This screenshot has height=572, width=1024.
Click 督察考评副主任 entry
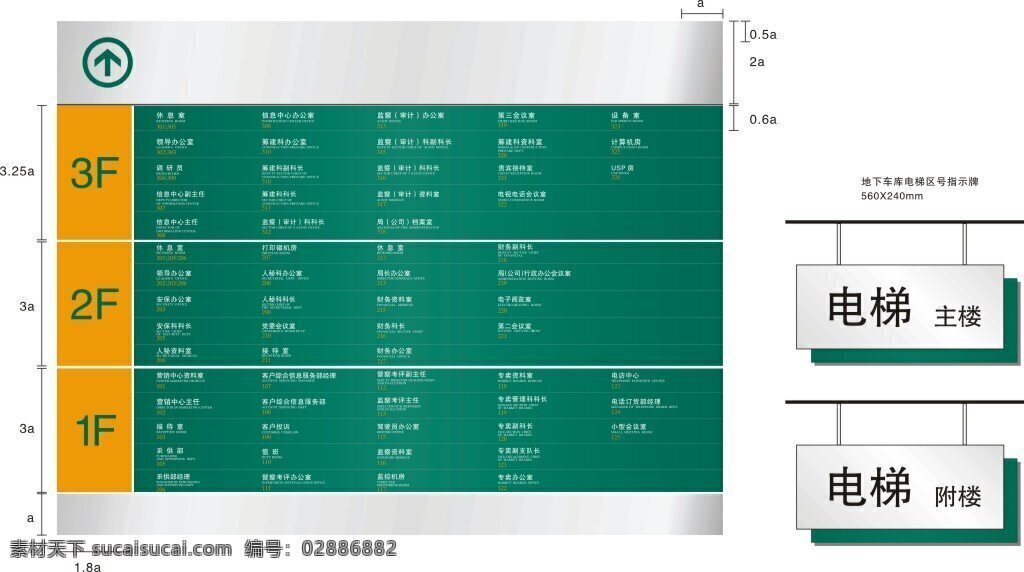point(402,374)
